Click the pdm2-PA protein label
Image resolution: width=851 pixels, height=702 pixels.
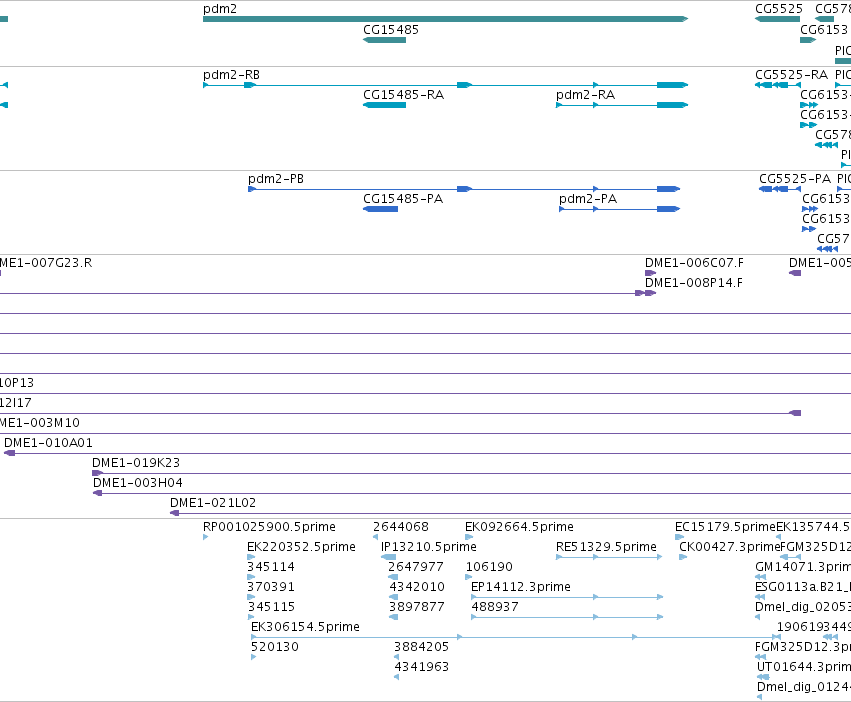(x=588, y=199)
